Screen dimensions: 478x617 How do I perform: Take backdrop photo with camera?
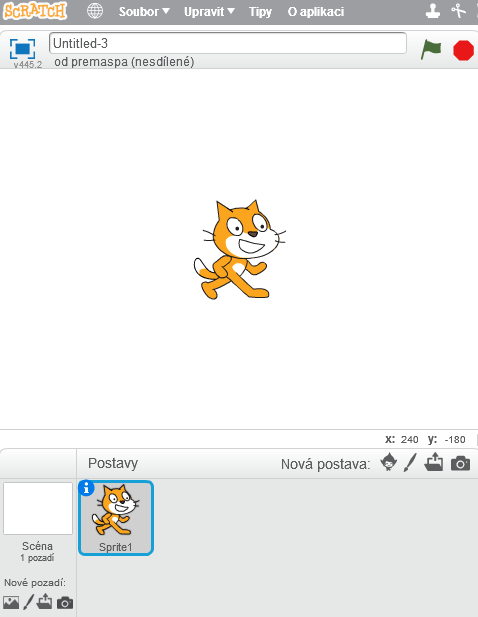65,603
